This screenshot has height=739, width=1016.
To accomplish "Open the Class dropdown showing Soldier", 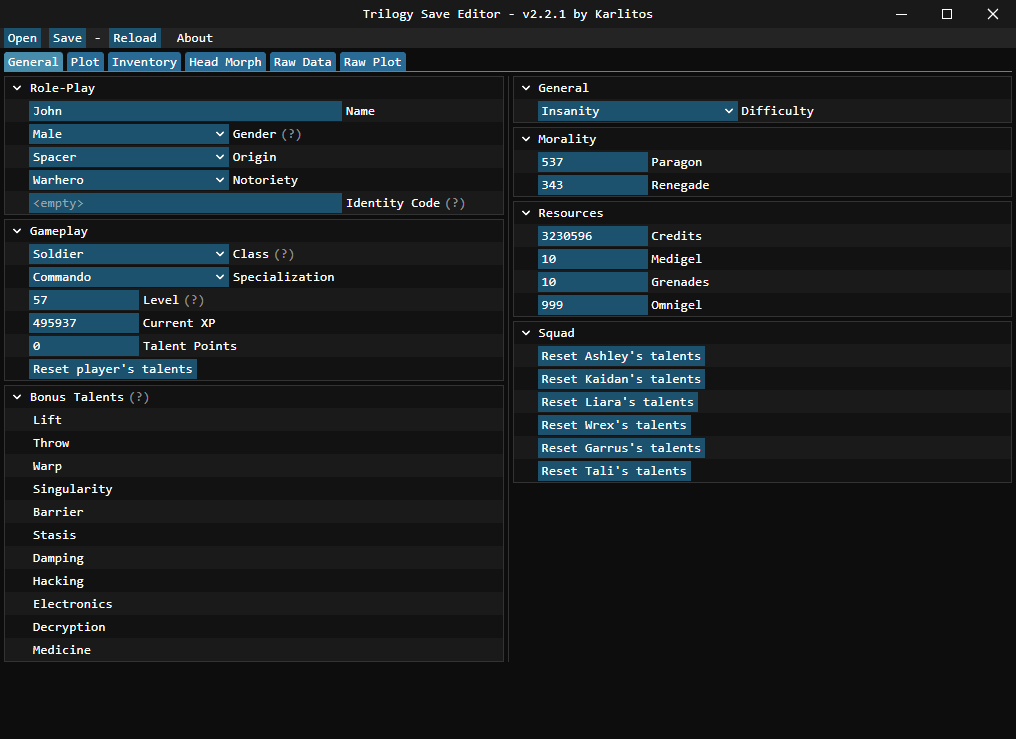I will tap(129, 254).
